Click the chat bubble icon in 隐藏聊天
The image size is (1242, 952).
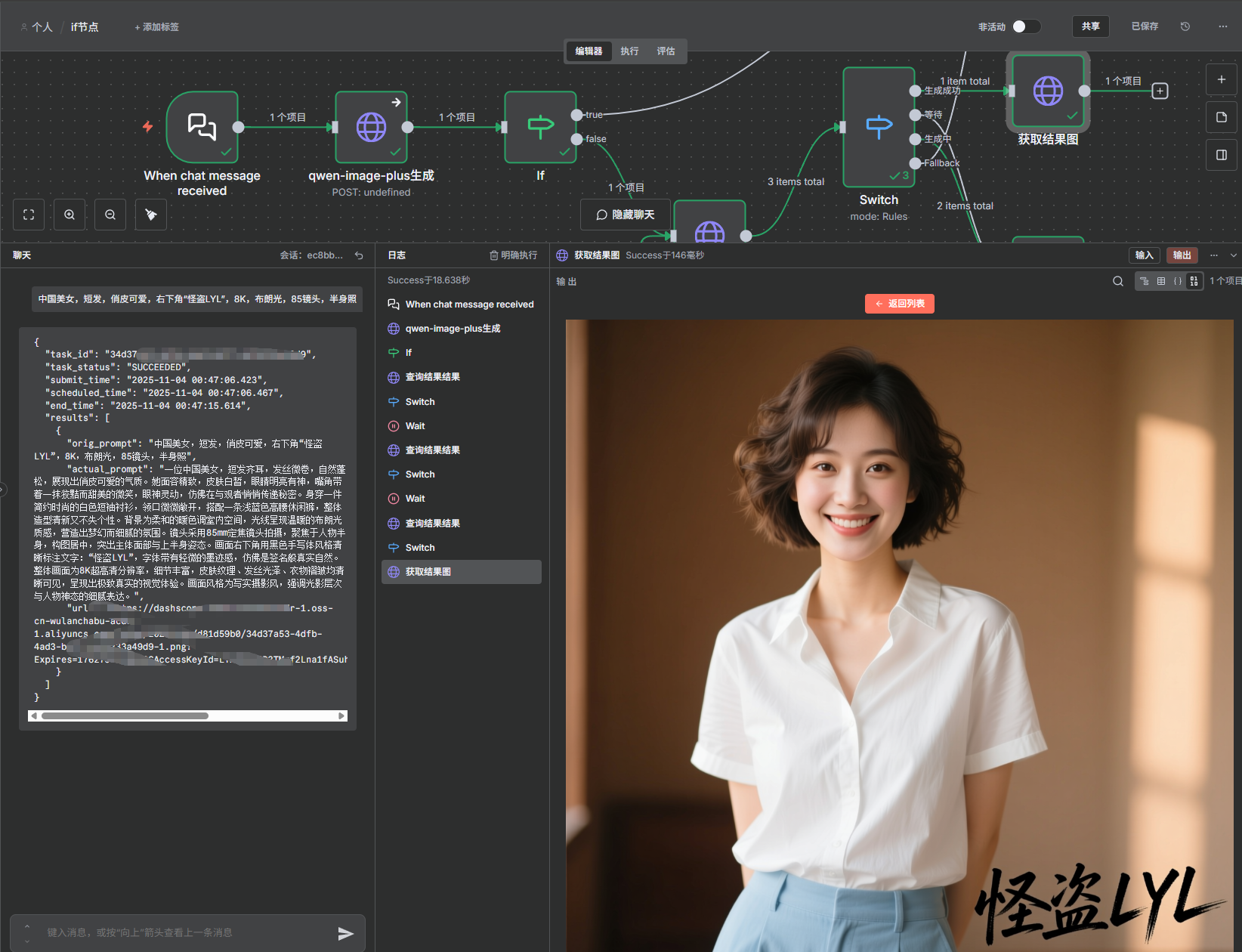coord(601,215)
